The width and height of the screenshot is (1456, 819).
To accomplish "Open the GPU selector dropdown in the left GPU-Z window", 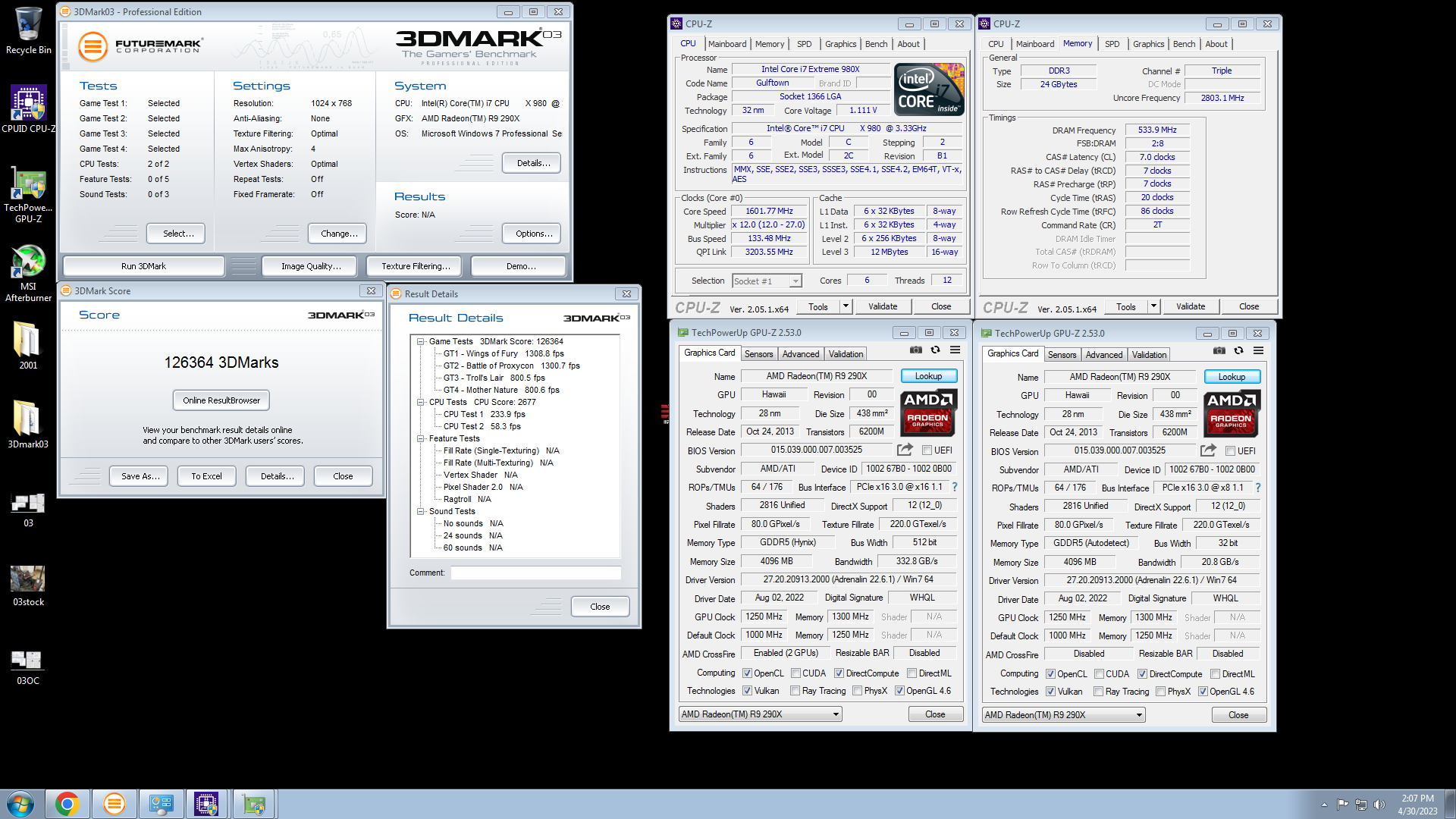I will [761, 714].
